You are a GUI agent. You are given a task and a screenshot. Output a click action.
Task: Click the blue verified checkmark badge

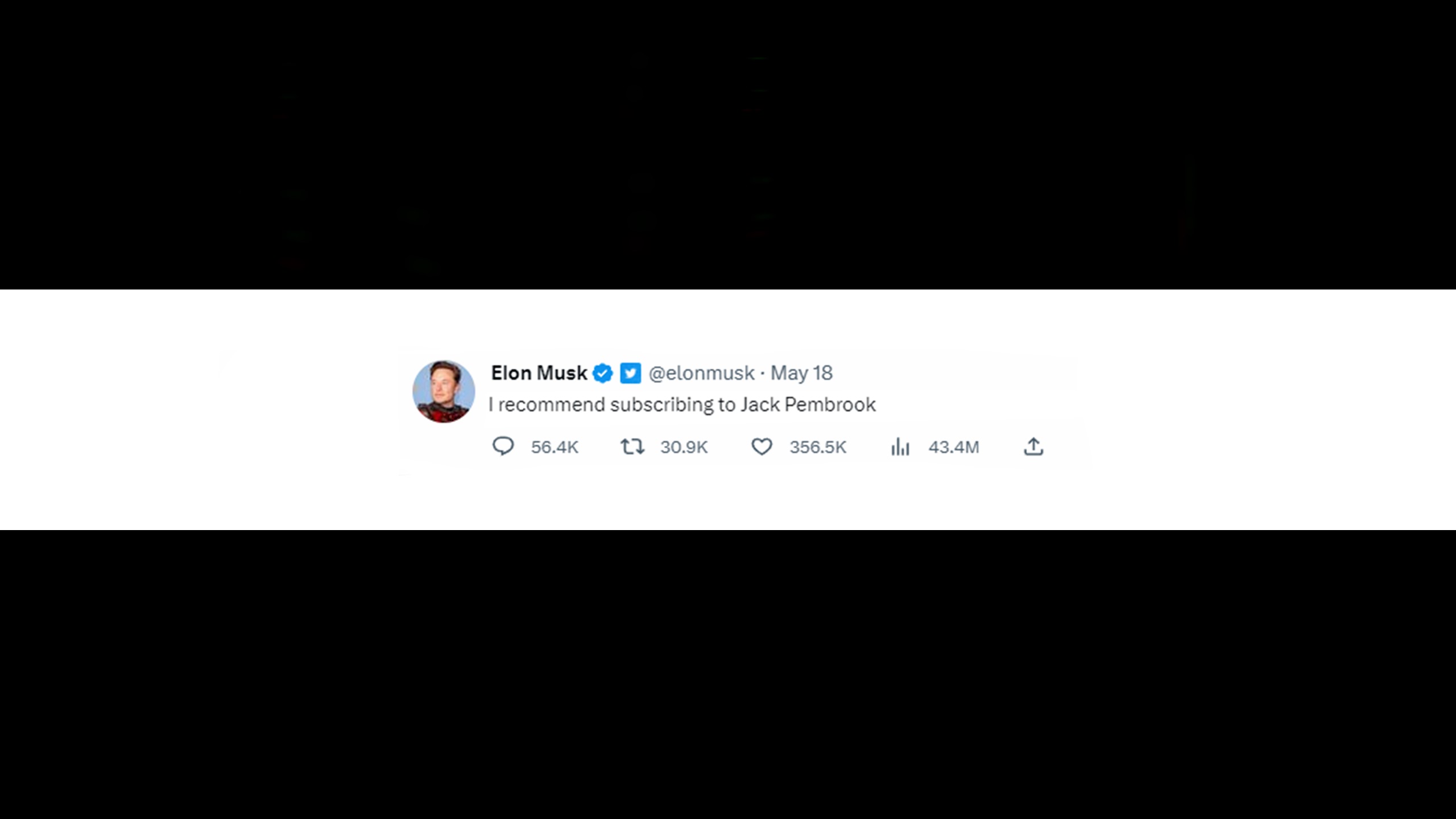coord(603,374)
